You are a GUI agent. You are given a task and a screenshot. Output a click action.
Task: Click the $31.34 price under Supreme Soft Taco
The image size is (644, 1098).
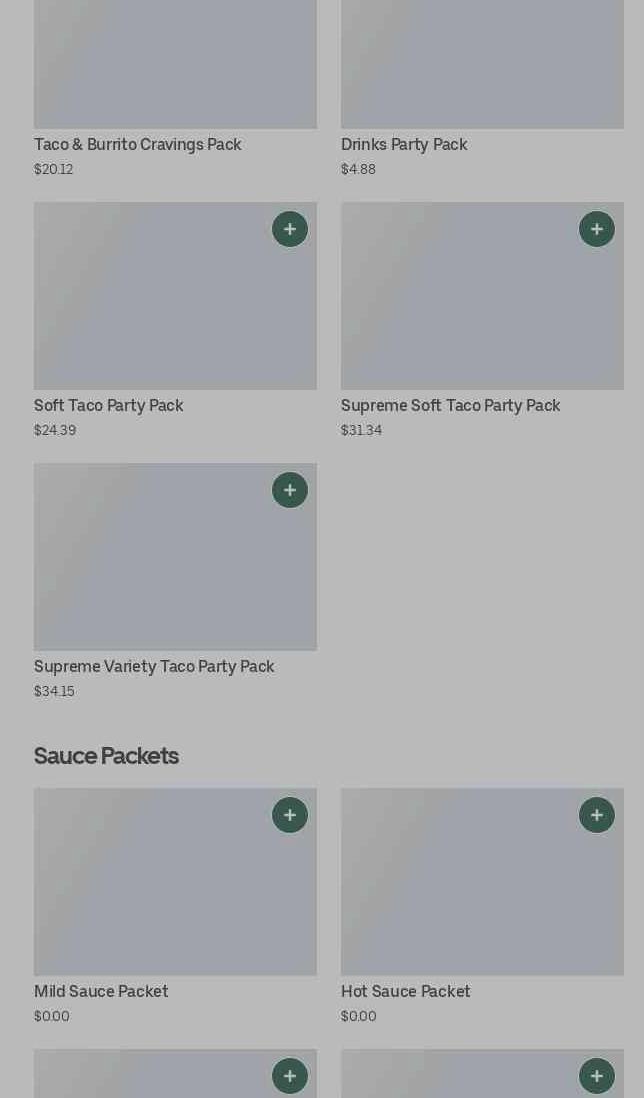click(361, 431)
